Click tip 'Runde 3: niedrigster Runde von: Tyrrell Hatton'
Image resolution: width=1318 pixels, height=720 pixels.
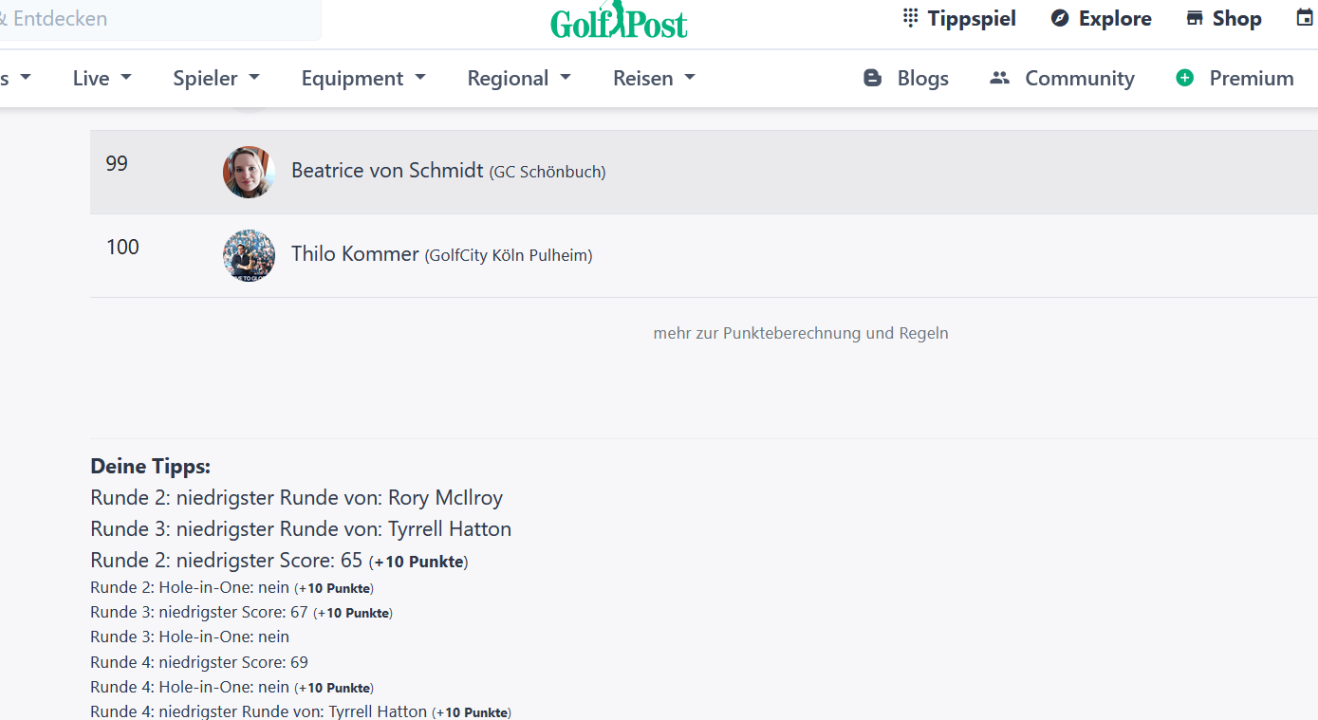click(300, 528)
